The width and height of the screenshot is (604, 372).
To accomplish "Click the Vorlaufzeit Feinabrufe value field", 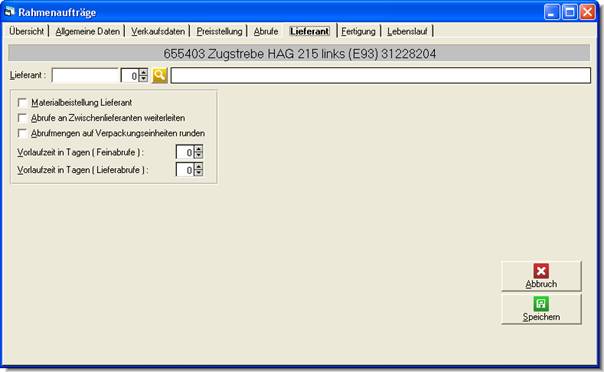I will (185, 152).
